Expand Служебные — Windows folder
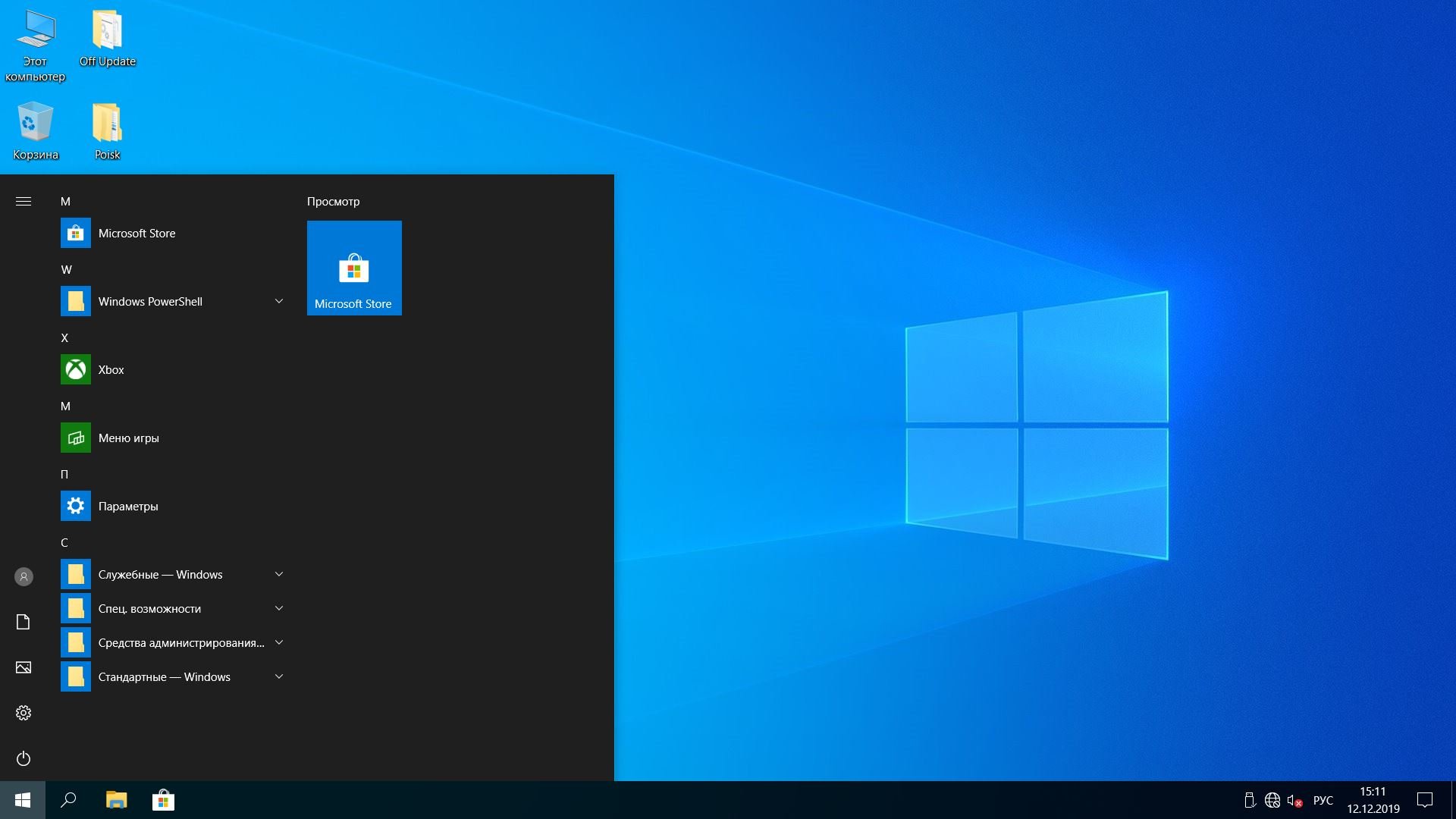 point(278,574)
